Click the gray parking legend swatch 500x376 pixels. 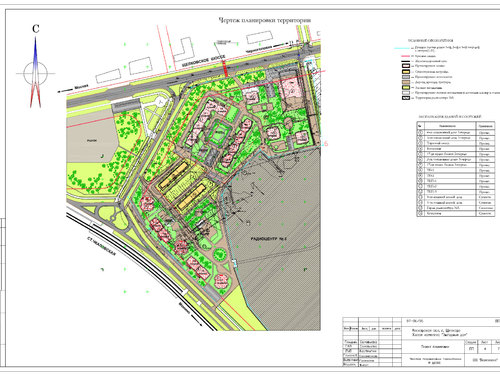pyautogui.click(x=406, y=77)
